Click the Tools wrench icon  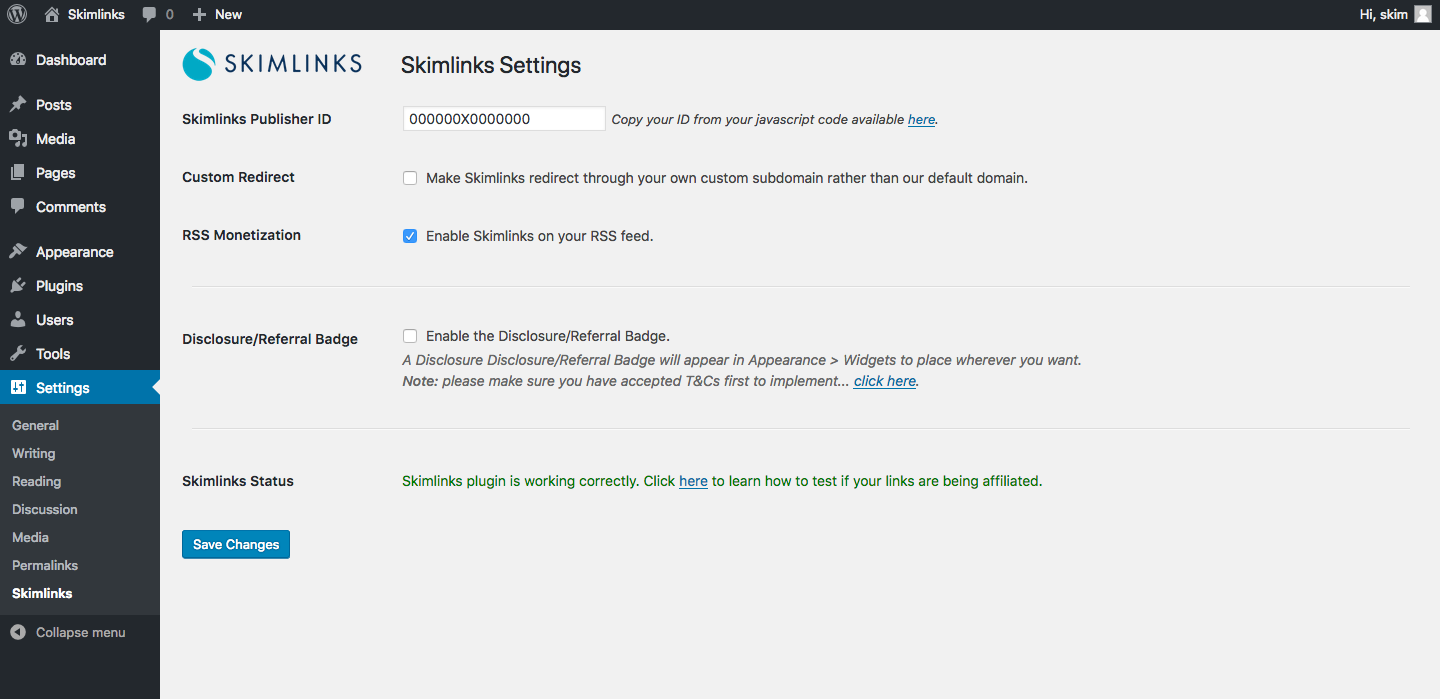click(18, 354)
